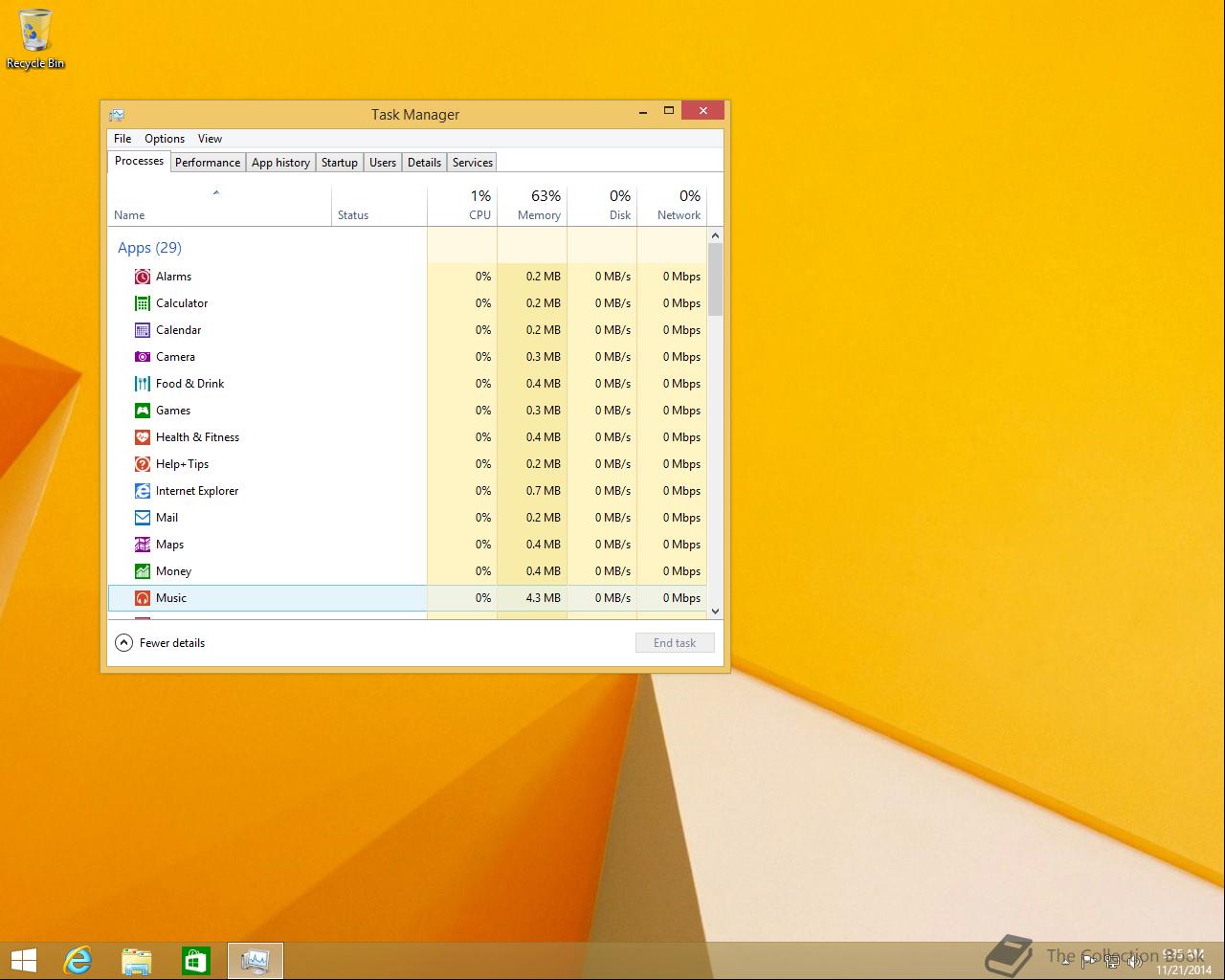Switch to the Users tab
This screenshot has width=1225, height=980.
tap(383, 163)
